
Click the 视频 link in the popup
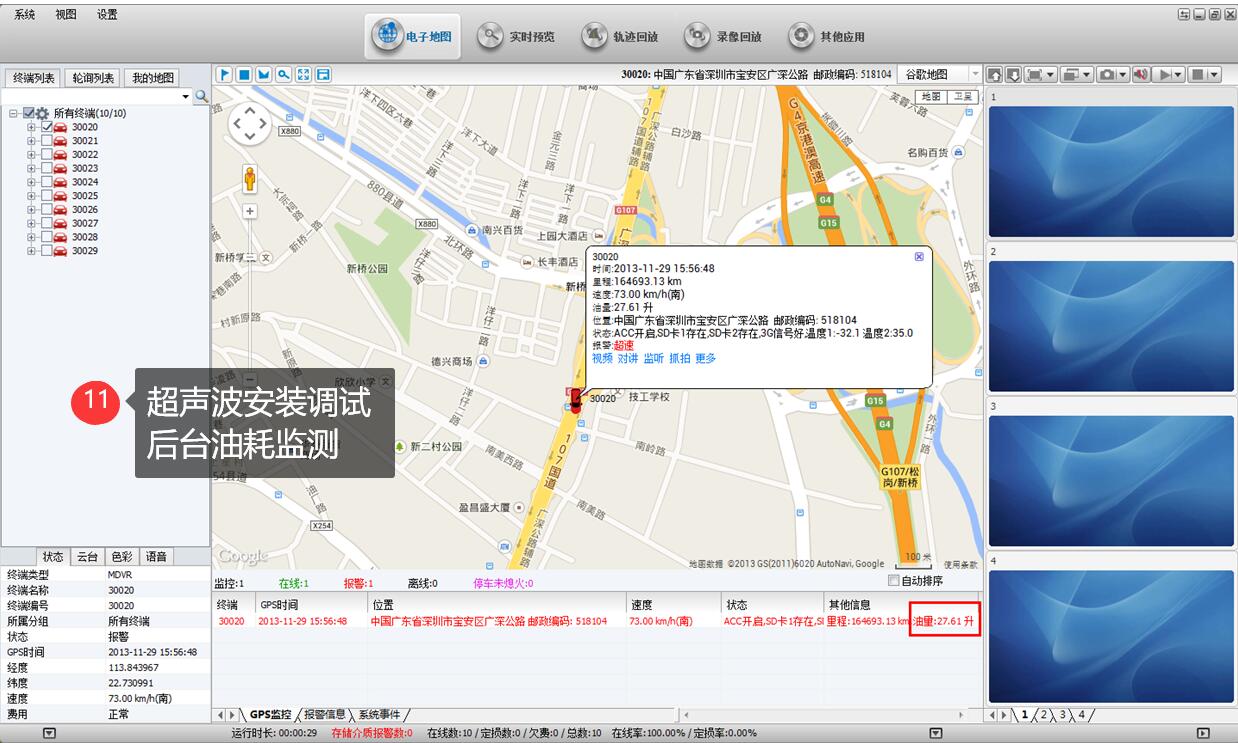click(602, 358)
